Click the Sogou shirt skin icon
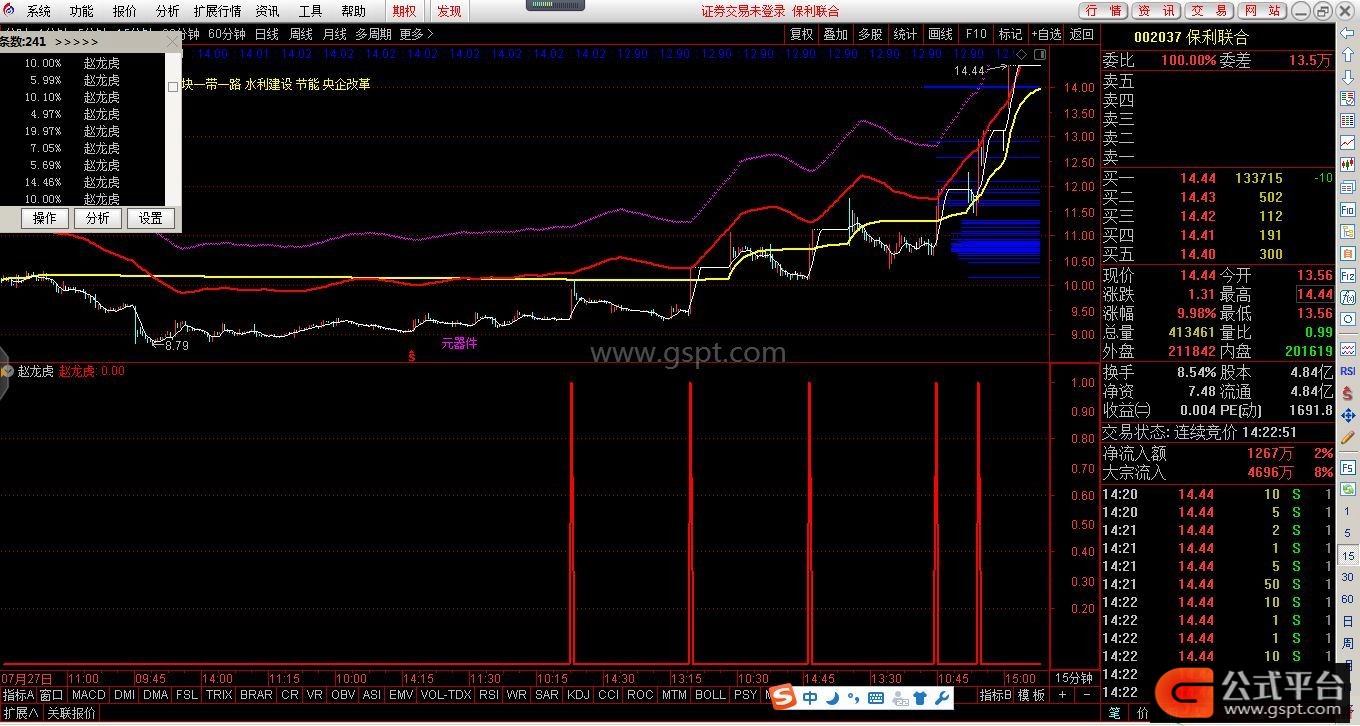 tap(920, 697)
